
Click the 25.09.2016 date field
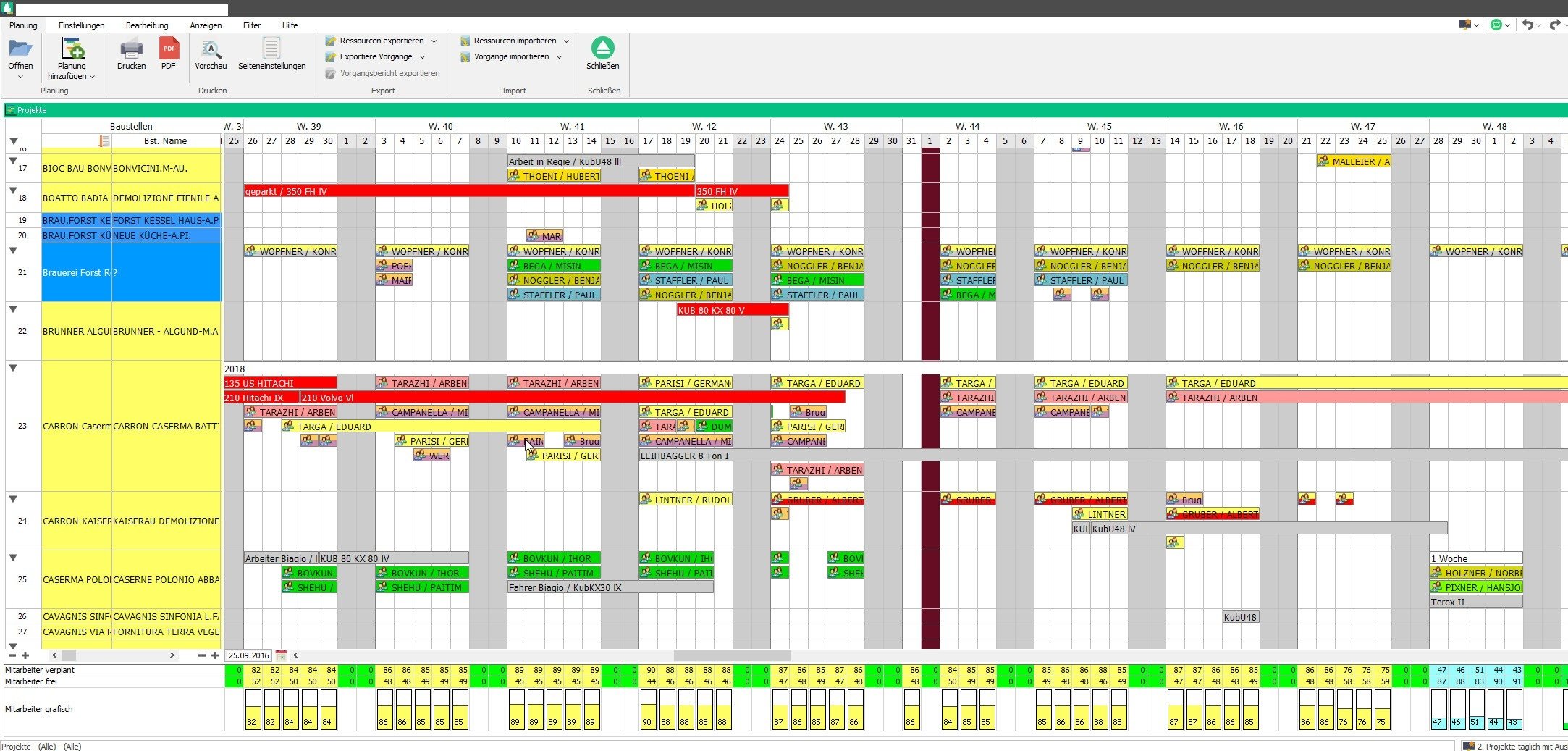point(248,655)
